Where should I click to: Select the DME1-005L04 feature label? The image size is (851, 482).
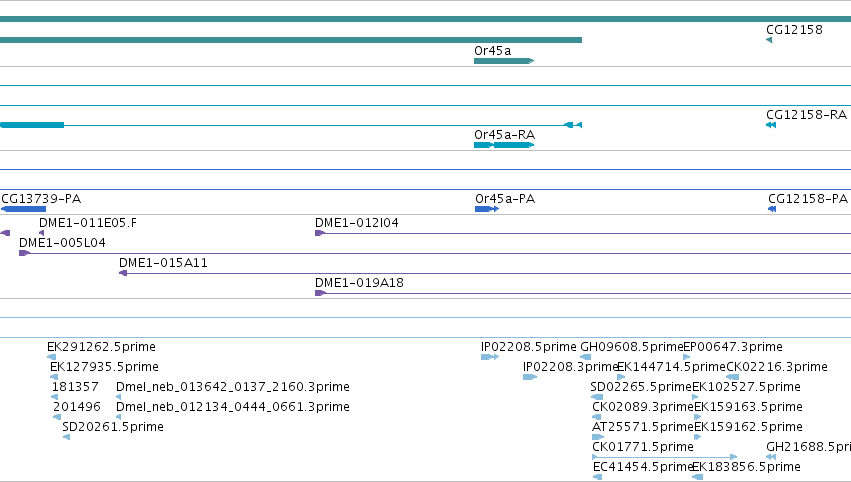click(x=62, y=243)
